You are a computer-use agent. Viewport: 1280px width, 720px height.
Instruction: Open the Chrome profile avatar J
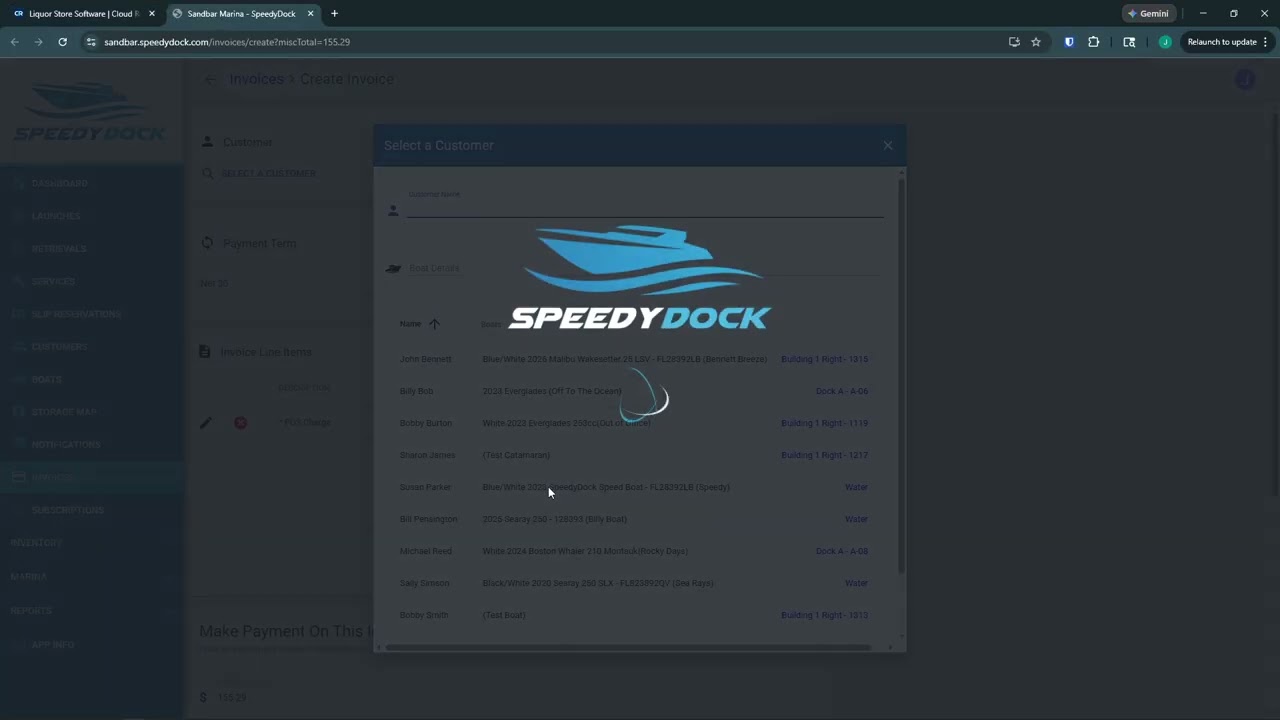click(1165, 42)
